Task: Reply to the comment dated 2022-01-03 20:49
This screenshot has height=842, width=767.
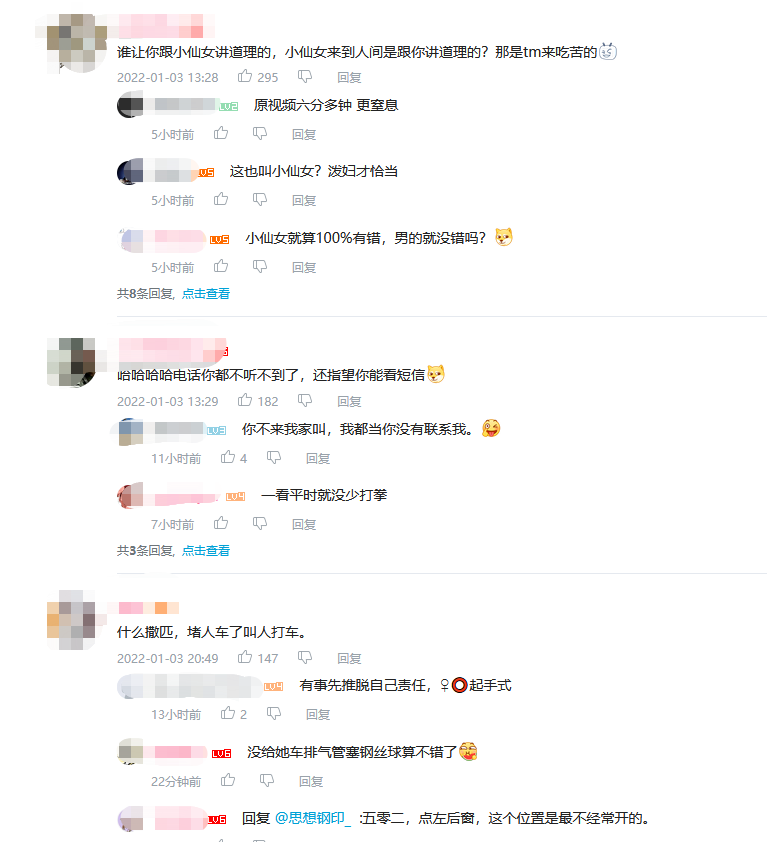Action: coord(349,658)
